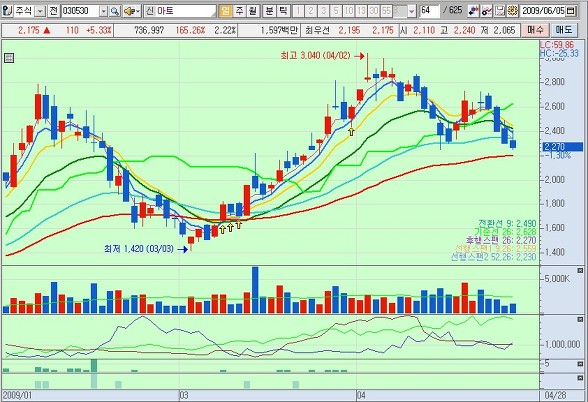
Task: Toggle the chart legend box icon
Action: pos(9,58)
